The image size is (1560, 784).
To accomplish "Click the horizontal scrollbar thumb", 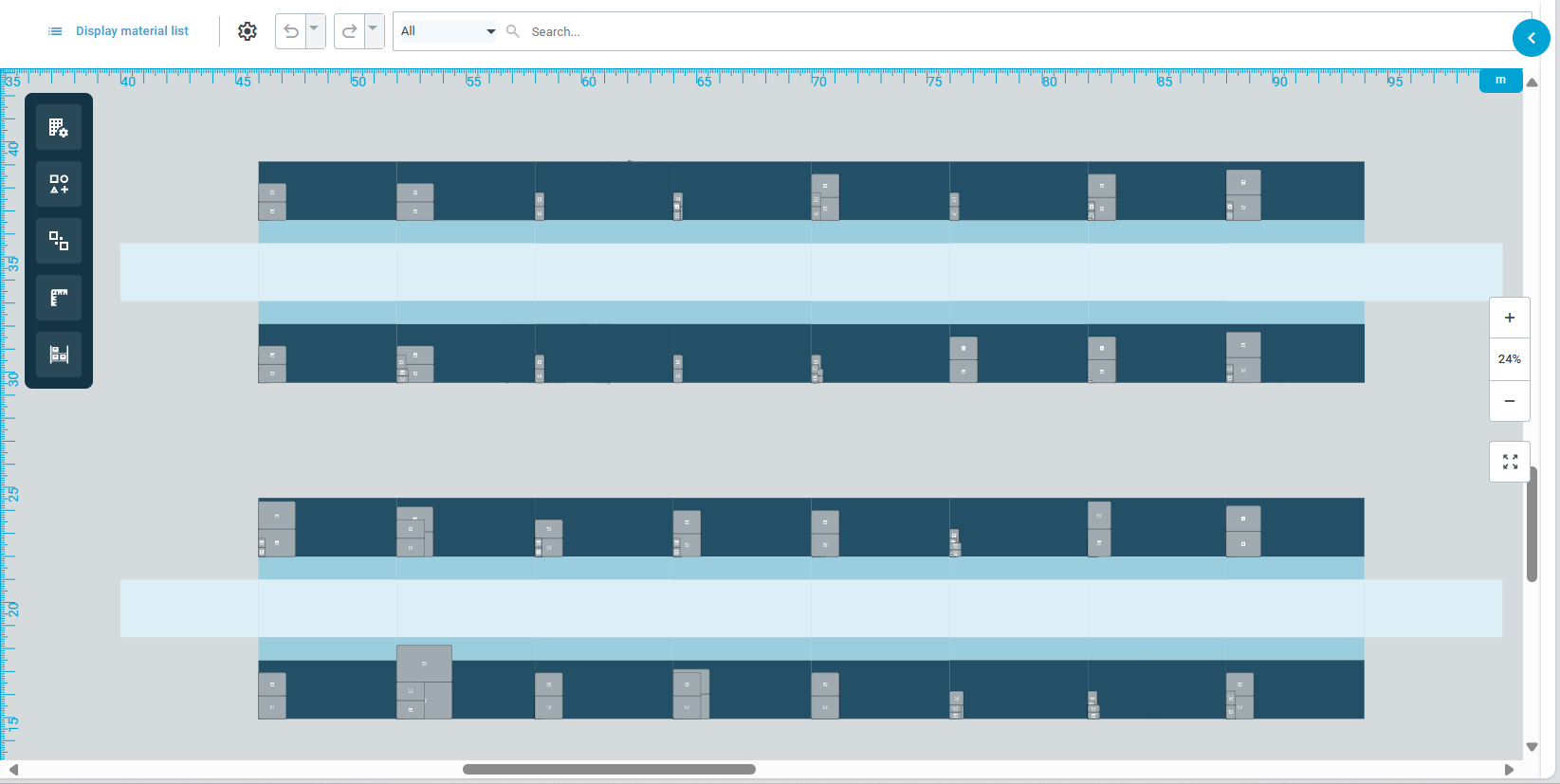I will (x=609, y=770).
